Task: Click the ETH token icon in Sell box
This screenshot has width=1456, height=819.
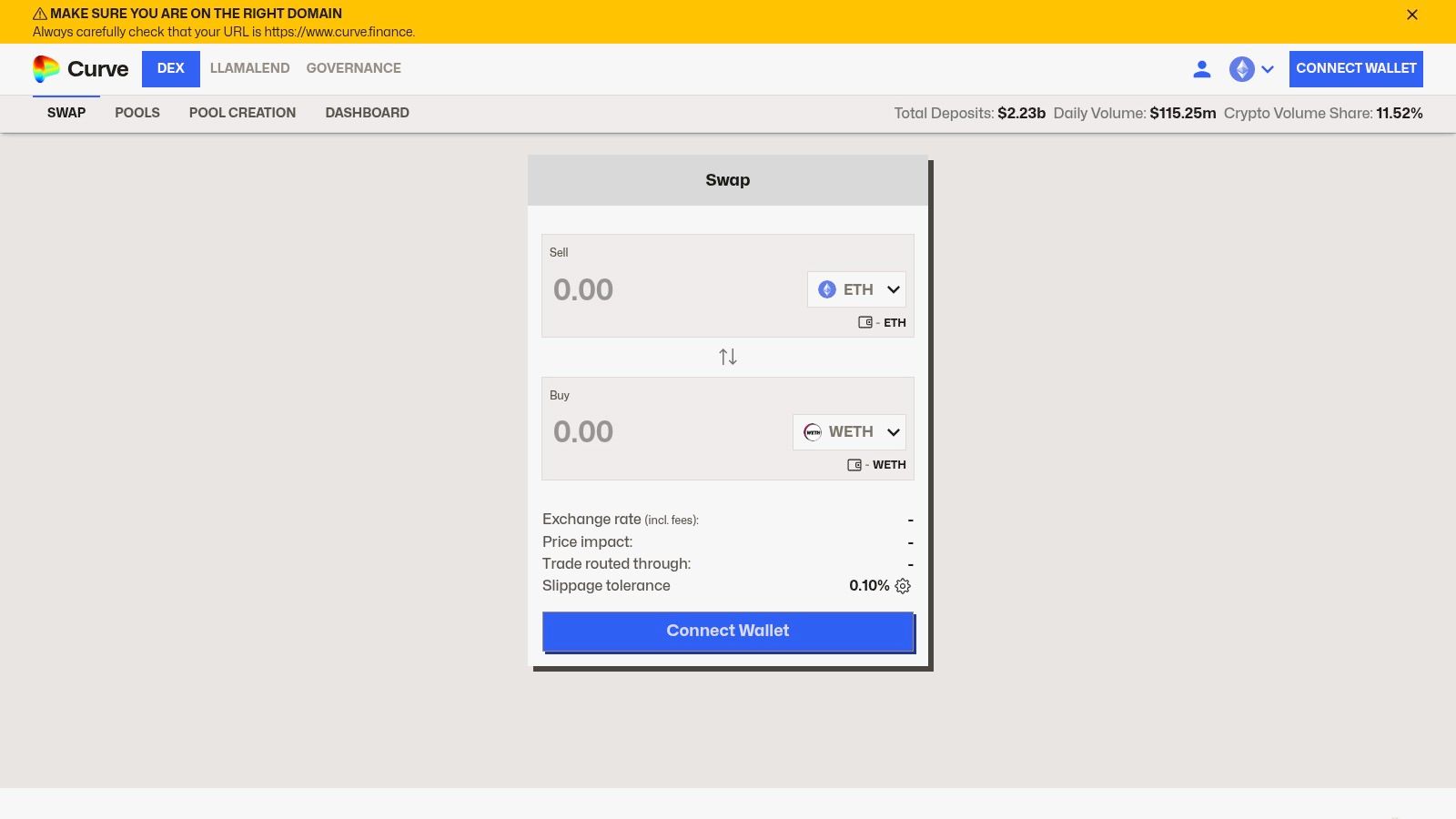Action: coord(827,289)
